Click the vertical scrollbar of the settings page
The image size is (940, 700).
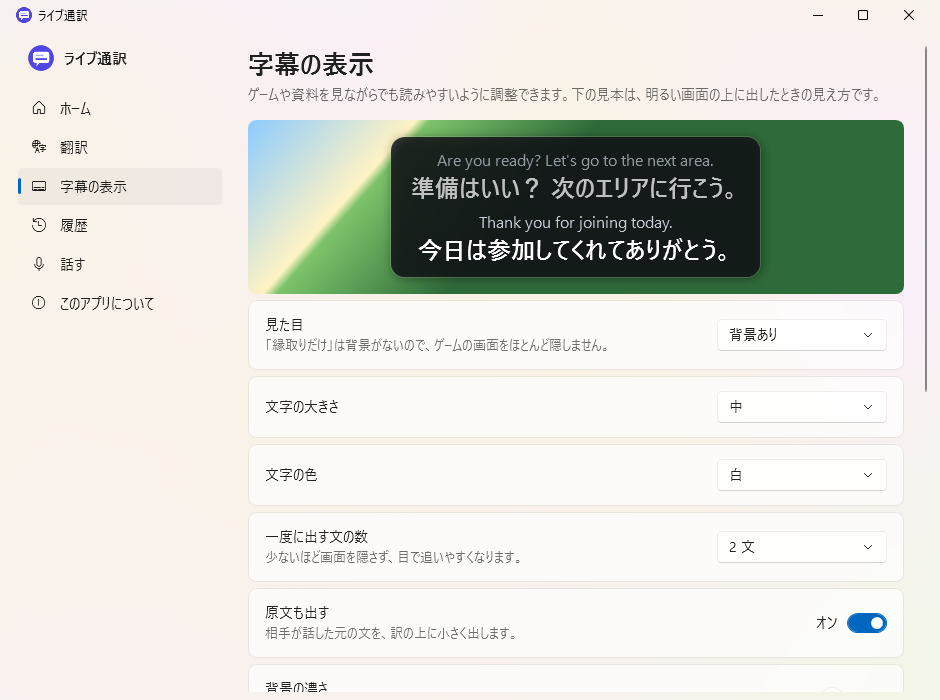(926, 219)
